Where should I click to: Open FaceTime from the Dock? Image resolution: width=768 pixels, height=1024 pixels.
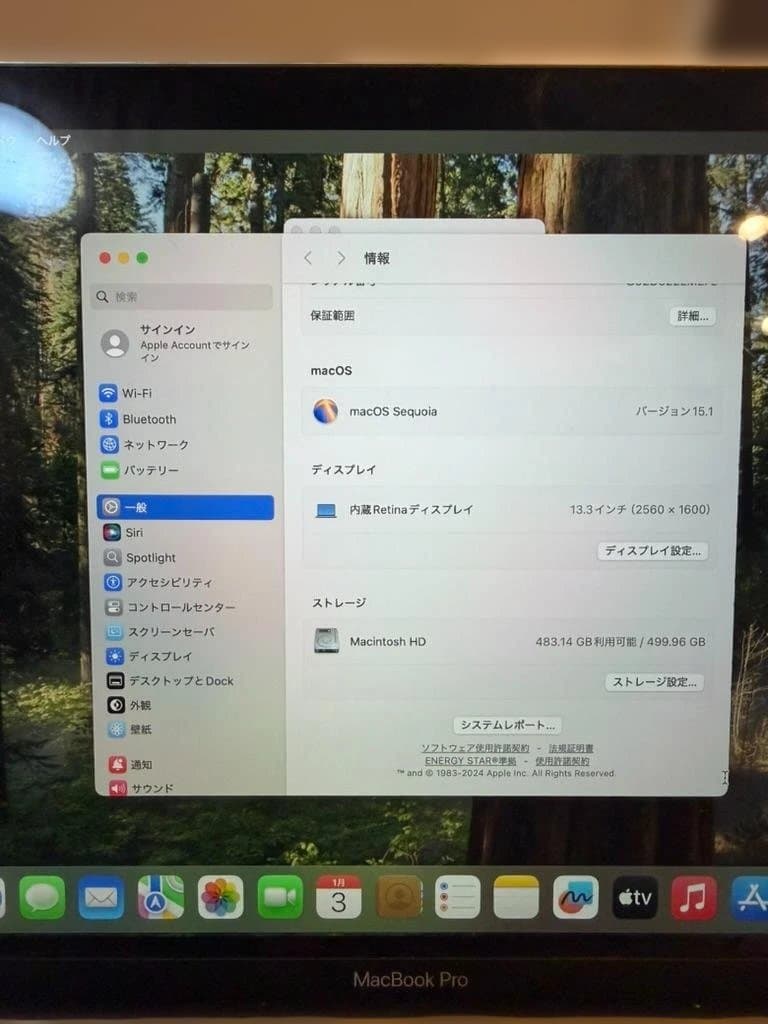[280, 897]
